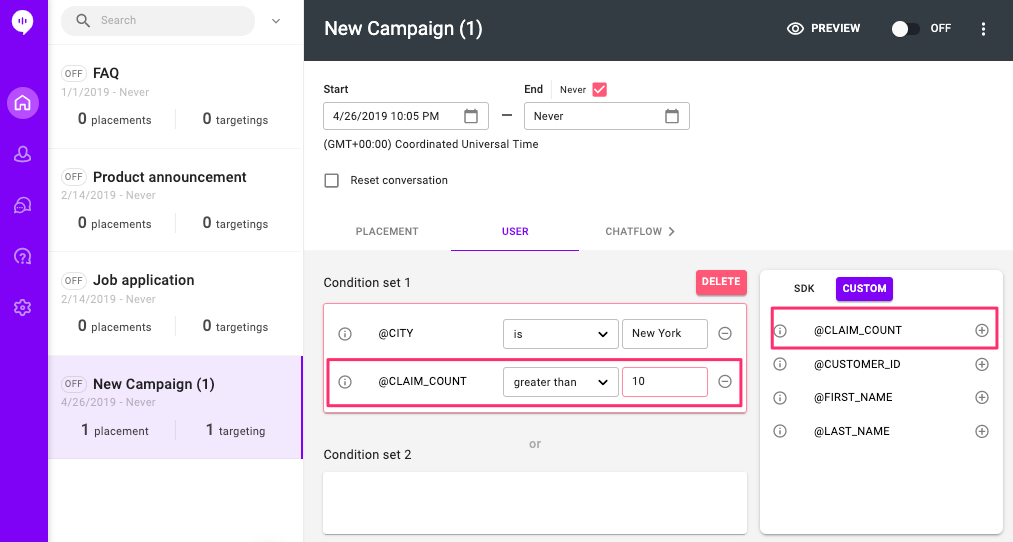Open the user profile sidebar icon

[x=23, y=154]
